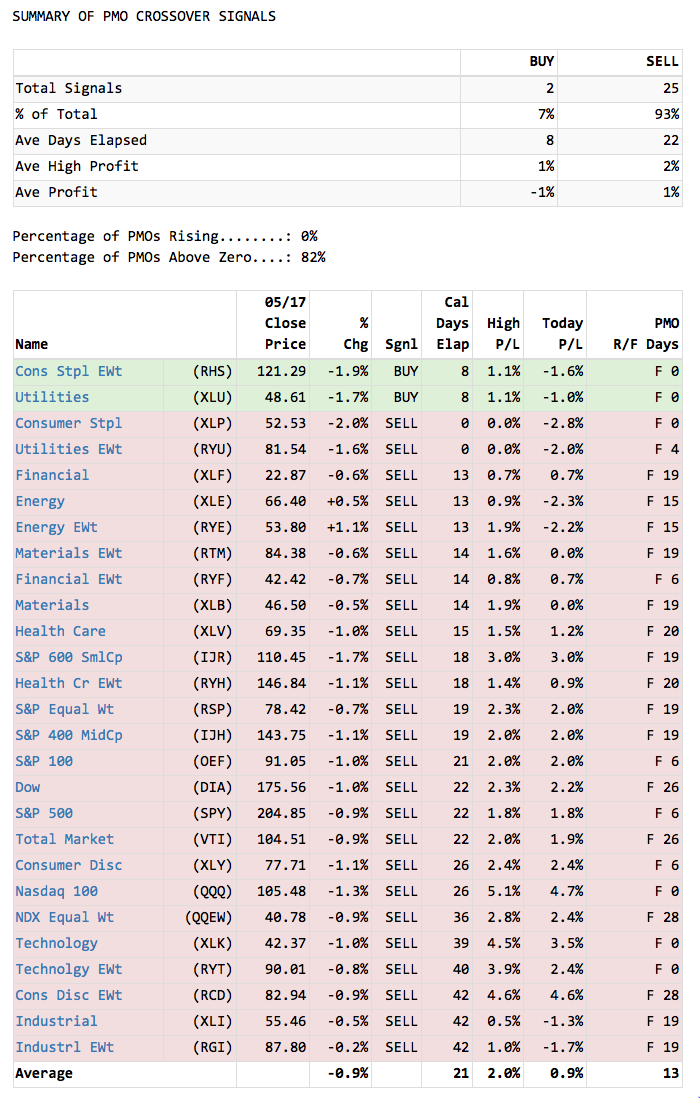The width and height of the screenshot is (700, 1098).
Task: Click the PMO R/F Days column header
Action: coord(646,334)
